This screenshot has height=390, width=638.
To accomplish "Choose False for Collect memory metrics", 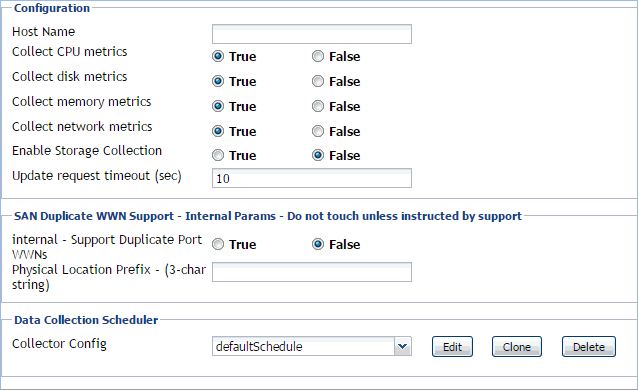I will 318,106.
